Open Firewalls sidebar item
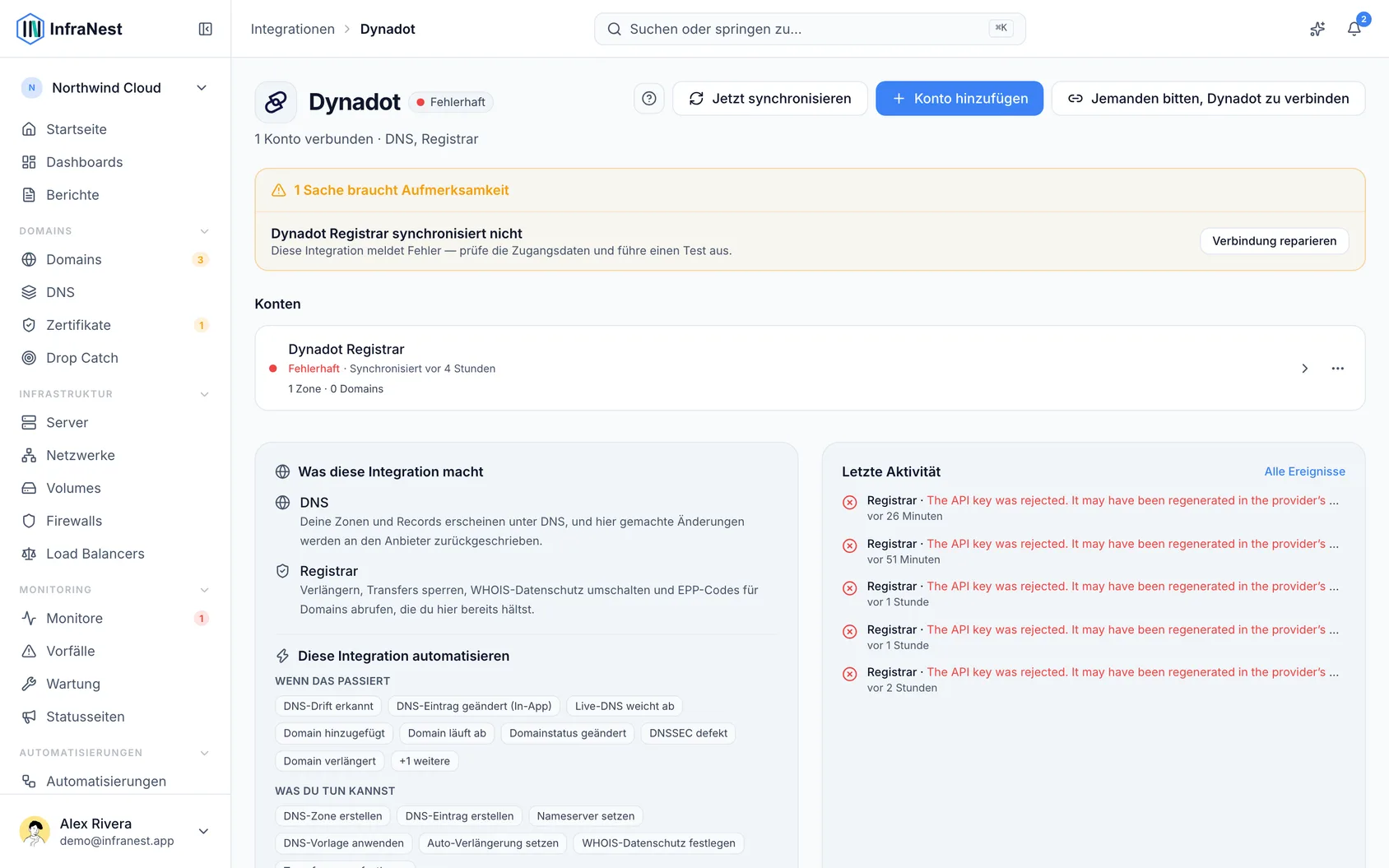Viewport: 1389px width, 868px height. coord(115,521)
